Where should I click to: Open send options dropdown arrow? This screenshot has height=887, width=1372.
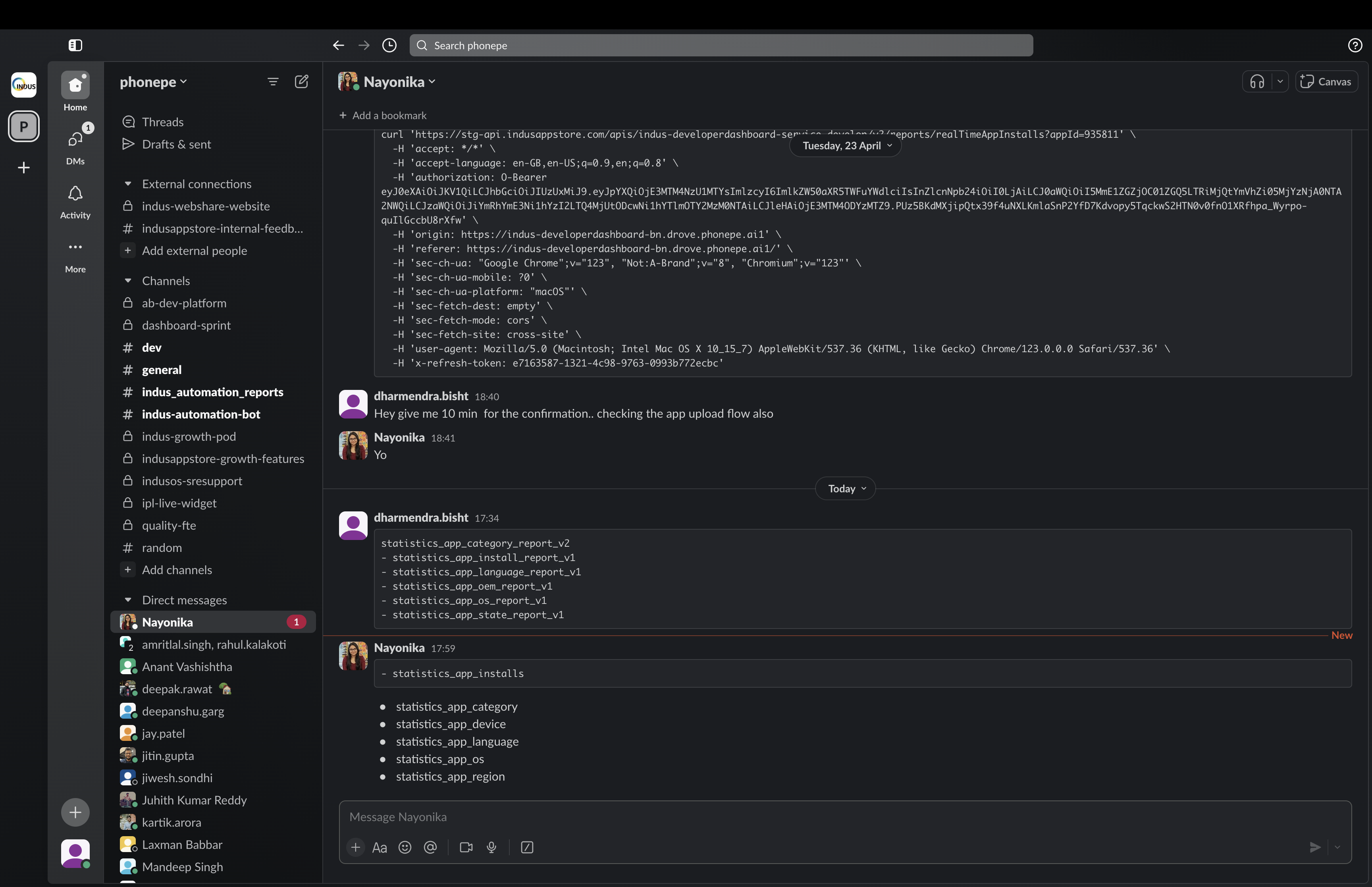pyautogui.click(x=1337, y=847)
